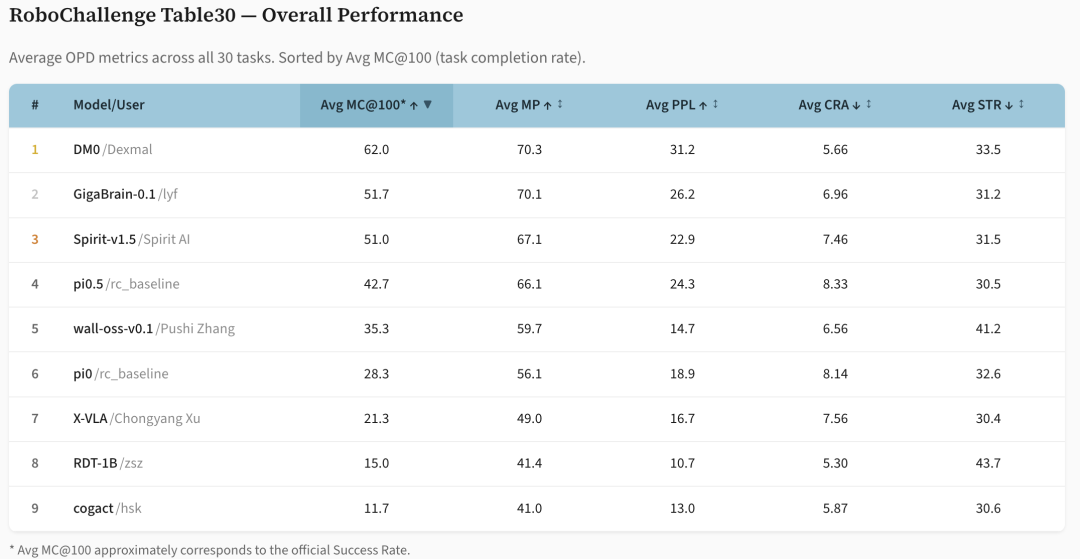Open the Dexmal user profile
Image resolution: width=1080 pixels, height=559 pixels.
[x=129, y=149]
